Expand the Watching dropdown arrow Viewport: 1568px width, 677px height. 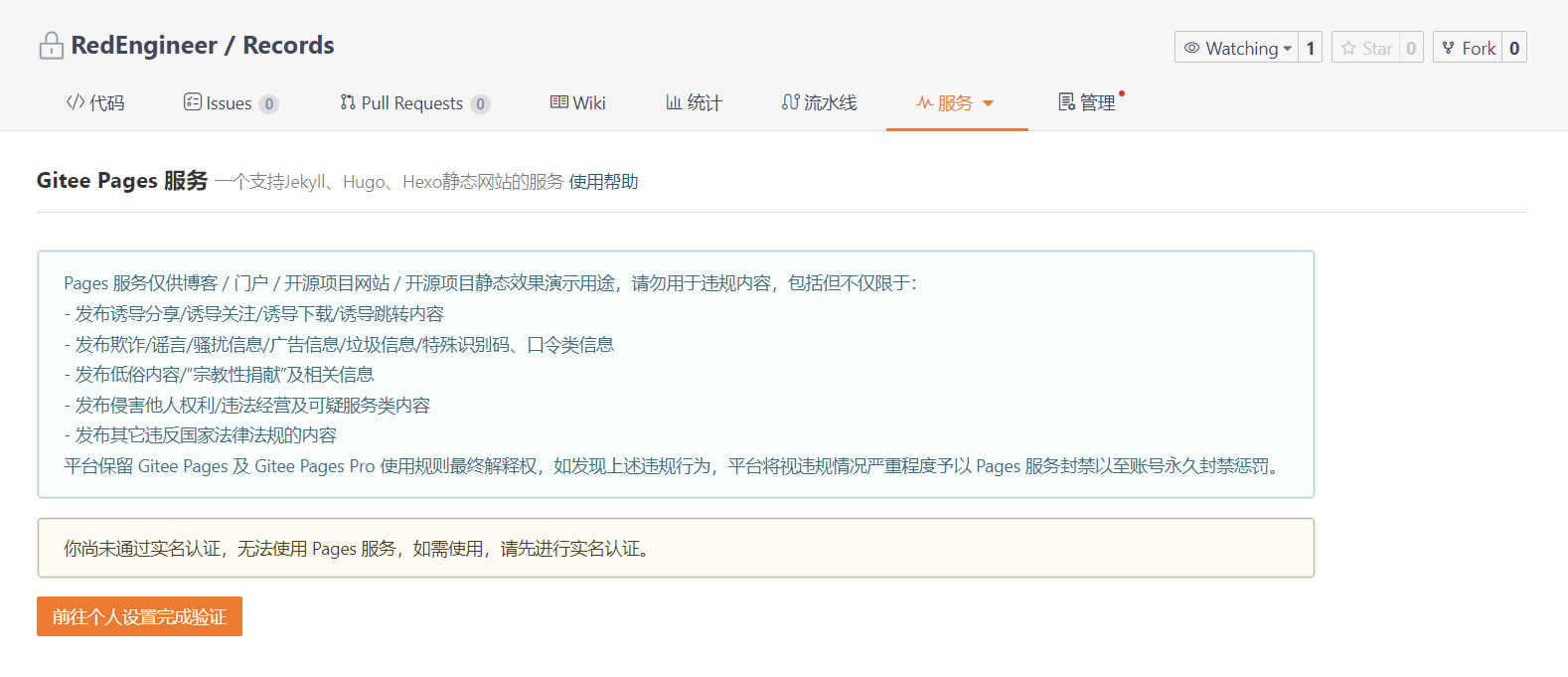tap(1288, 49)
